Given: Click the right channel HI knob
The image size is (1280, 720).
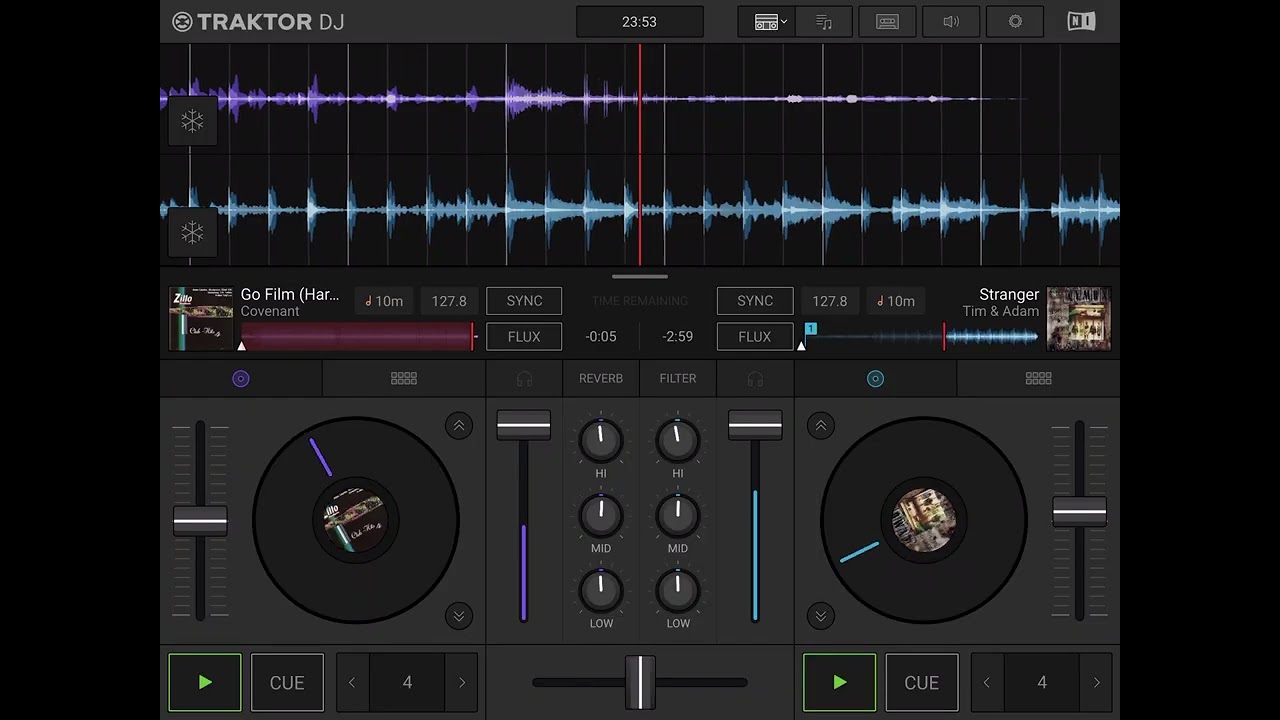Looking at the screenshot, I should point(678,439).
